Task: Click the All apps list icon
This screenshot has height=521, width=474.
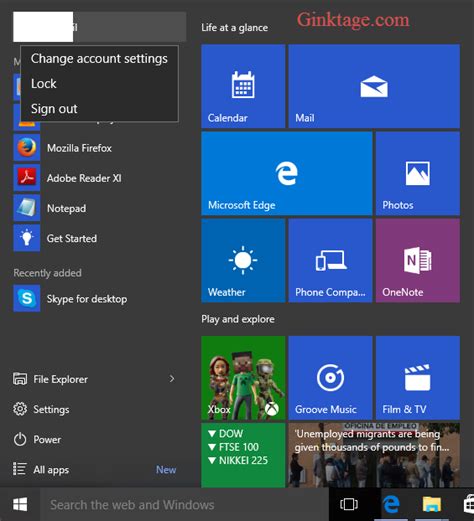Action: [20, 469]
